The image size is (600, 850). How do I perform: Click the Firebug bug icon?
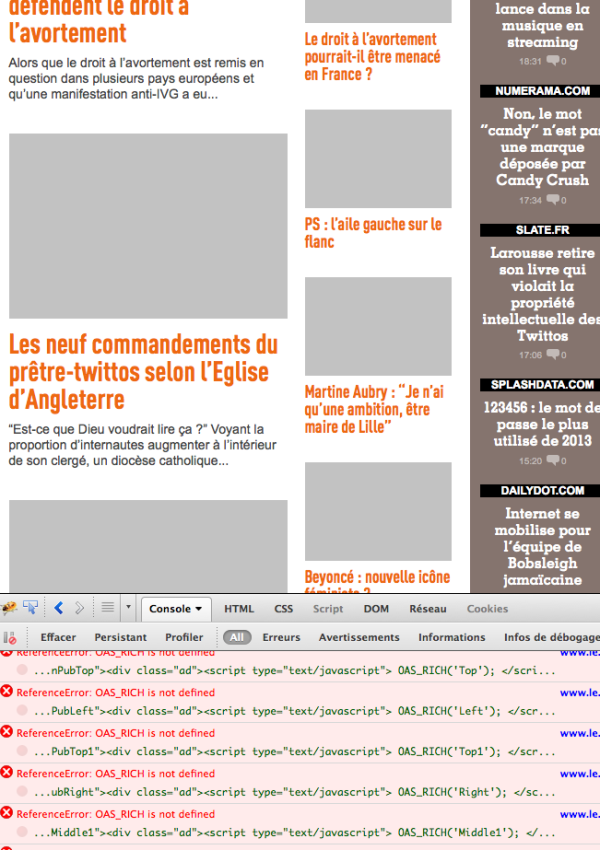click(9, 608)
